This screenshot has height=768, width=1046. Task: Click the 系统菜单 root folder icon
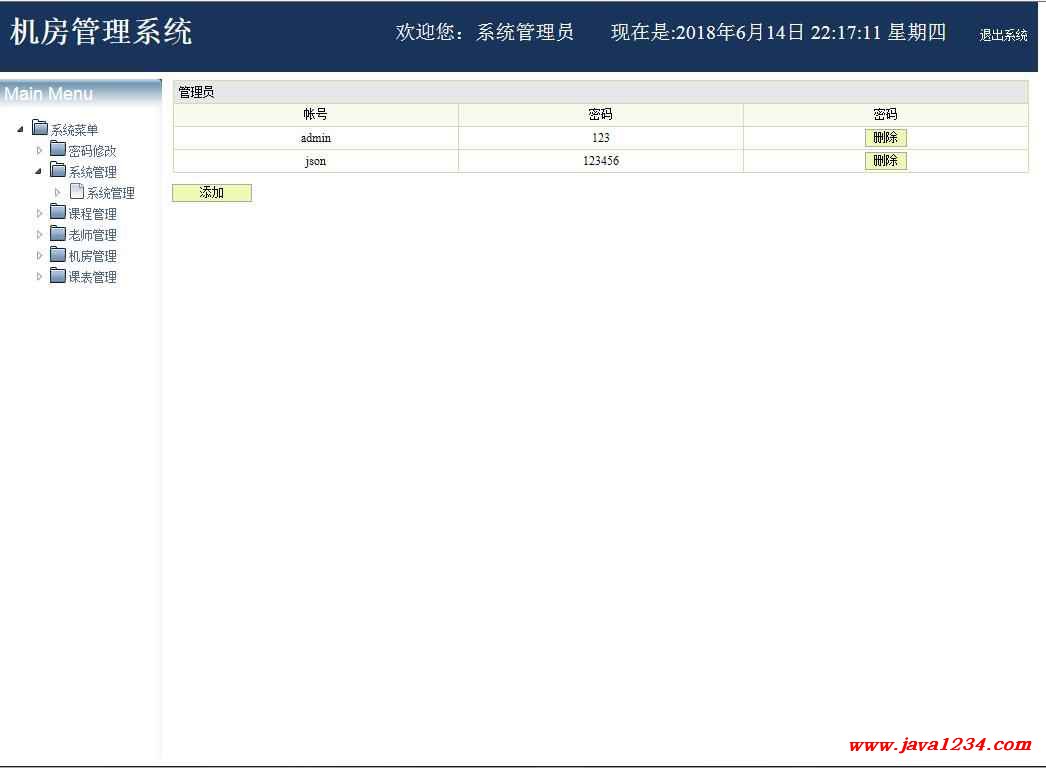click(40, 128)
